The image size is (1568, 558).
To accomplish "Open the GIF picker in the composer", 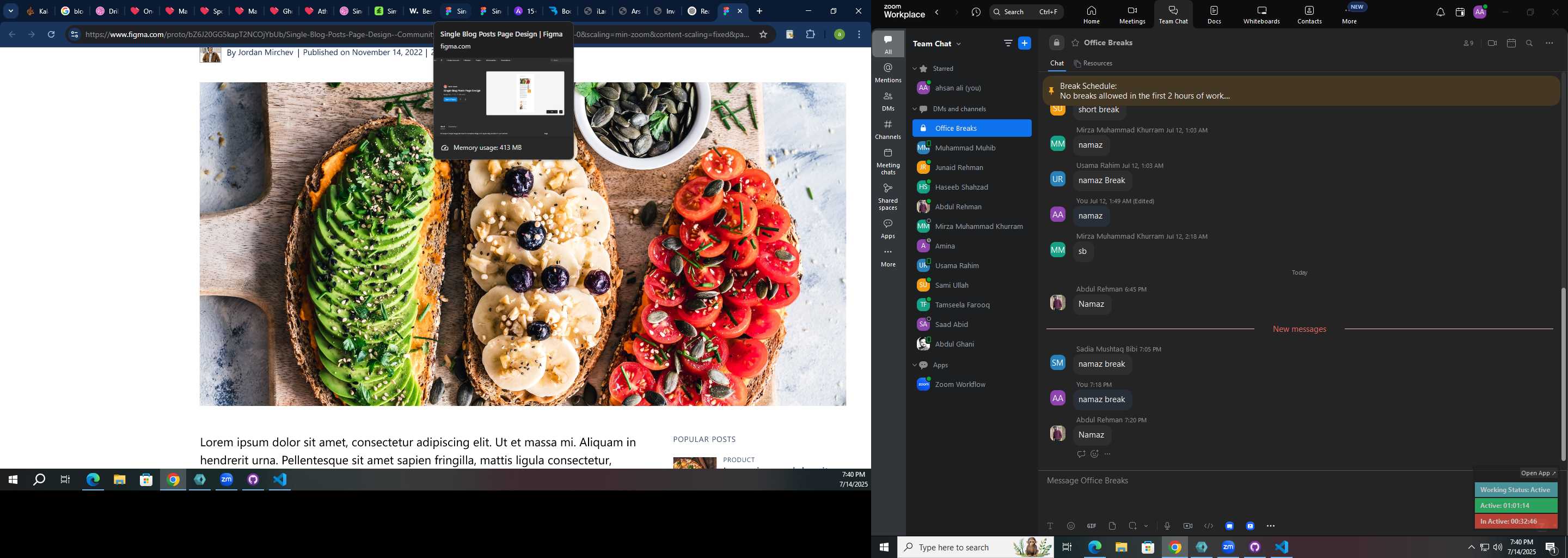I will (1092, 526).
